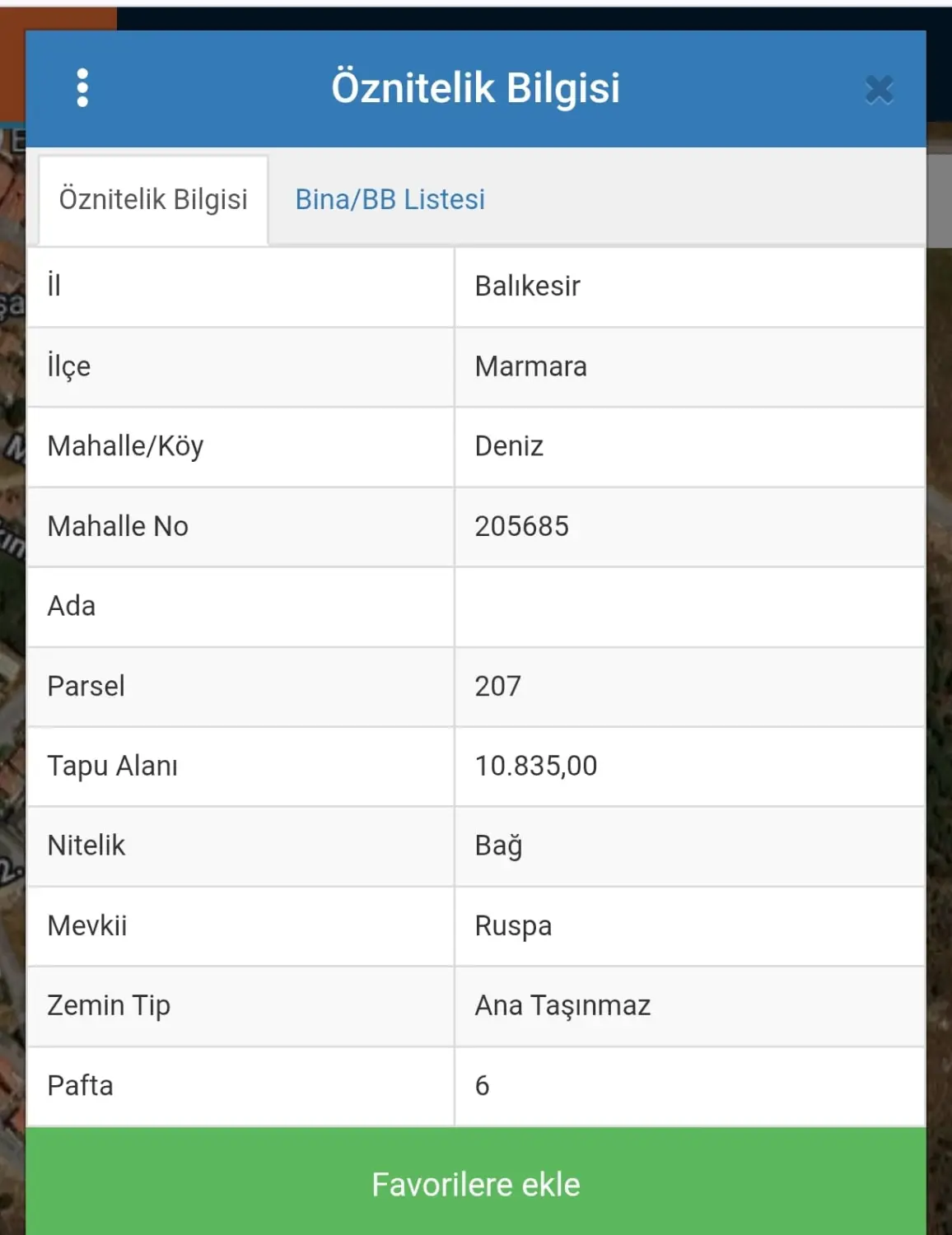Click the Tapu Alanı label cell
This screenshot has width=952, height=1235.
pos(240,766)
